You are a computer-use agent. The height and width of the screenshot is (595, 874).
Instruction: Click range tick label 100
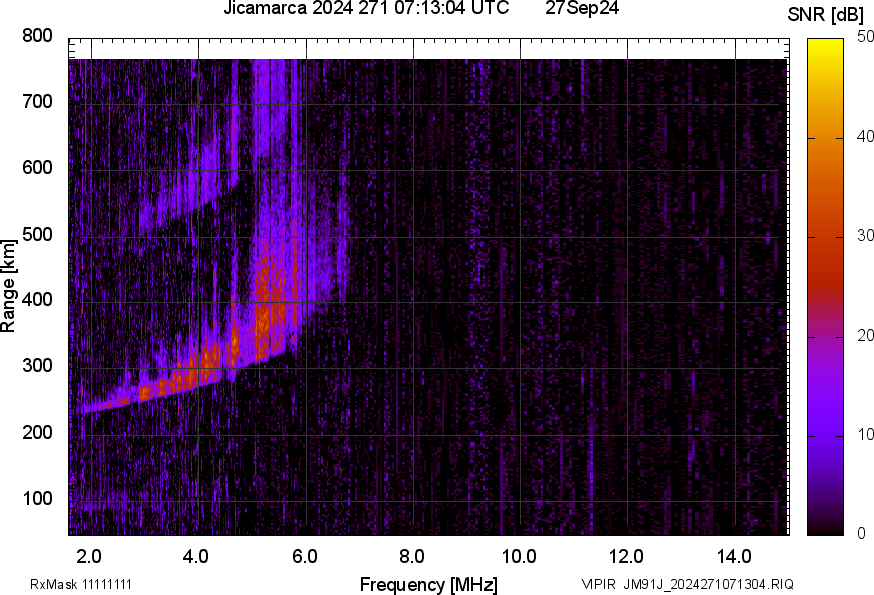pos(37,498)
